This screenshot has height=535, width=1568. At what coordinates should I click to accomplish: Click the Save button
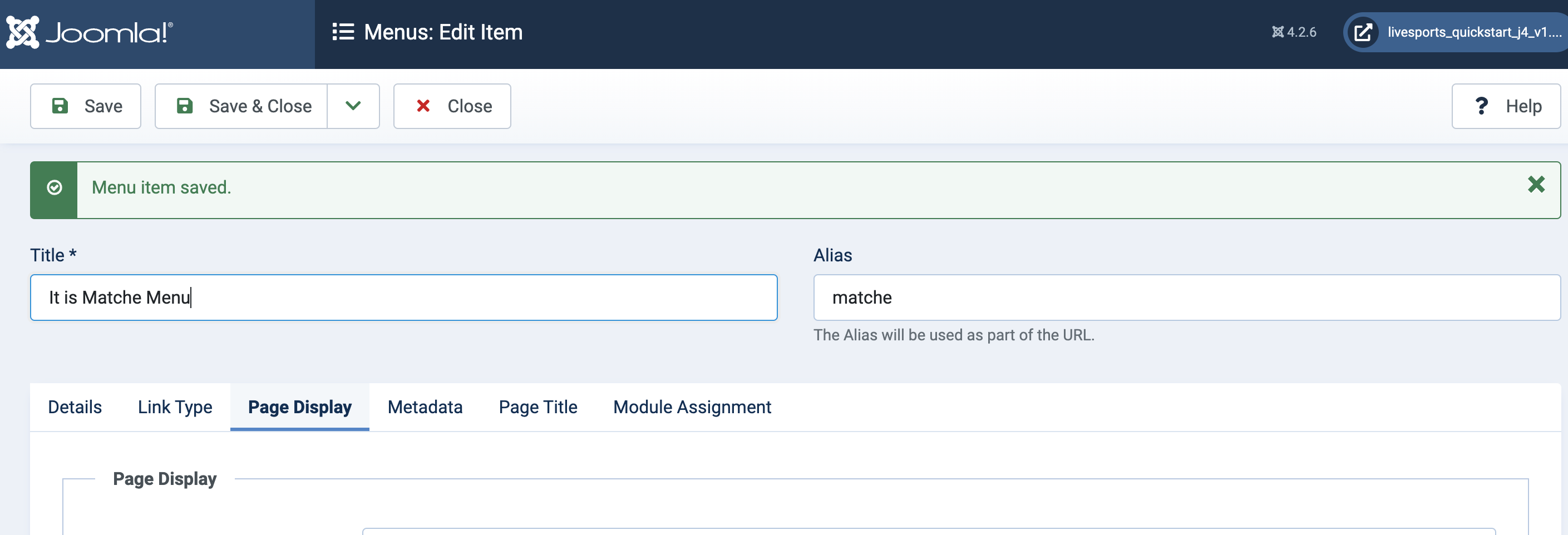[86, 107]
